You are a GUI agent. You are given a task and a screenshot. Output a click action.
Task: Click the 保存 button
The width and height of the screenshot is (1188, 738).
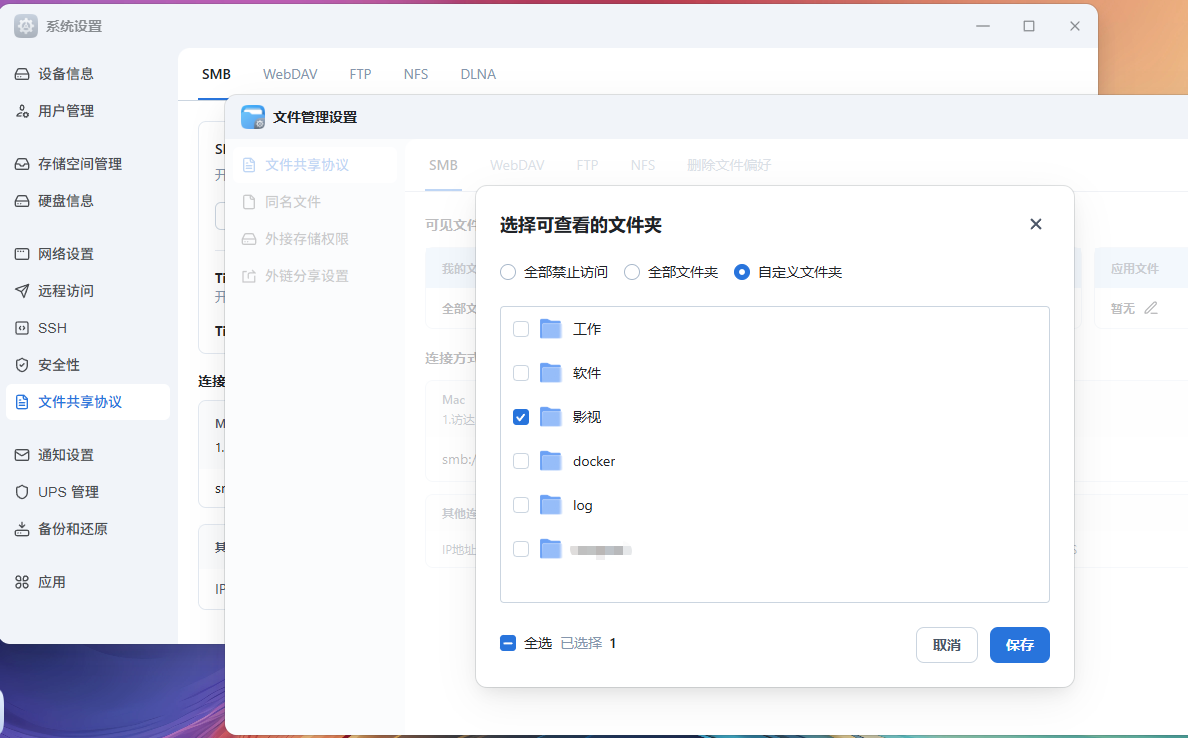[1019, 645]
